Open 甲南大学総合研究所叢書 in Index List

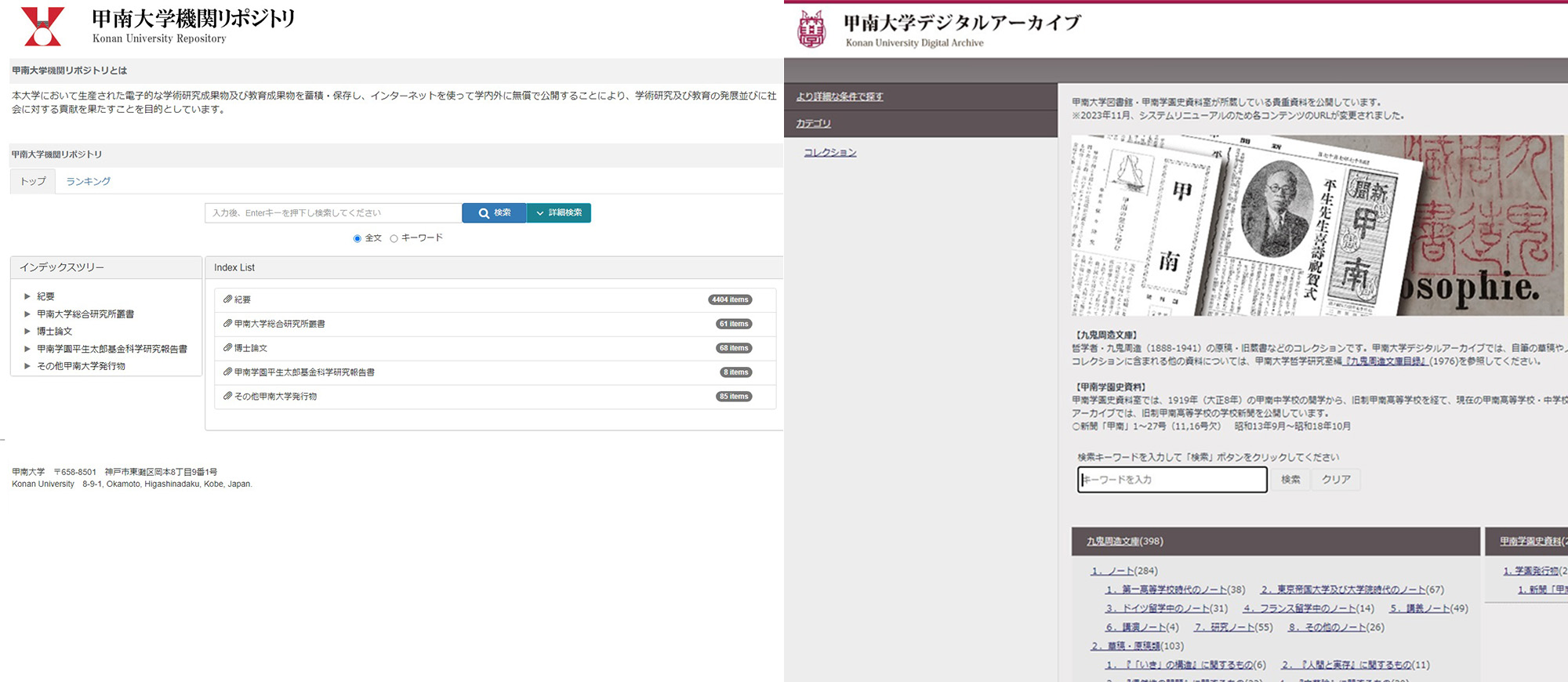(x=279, y=324)
